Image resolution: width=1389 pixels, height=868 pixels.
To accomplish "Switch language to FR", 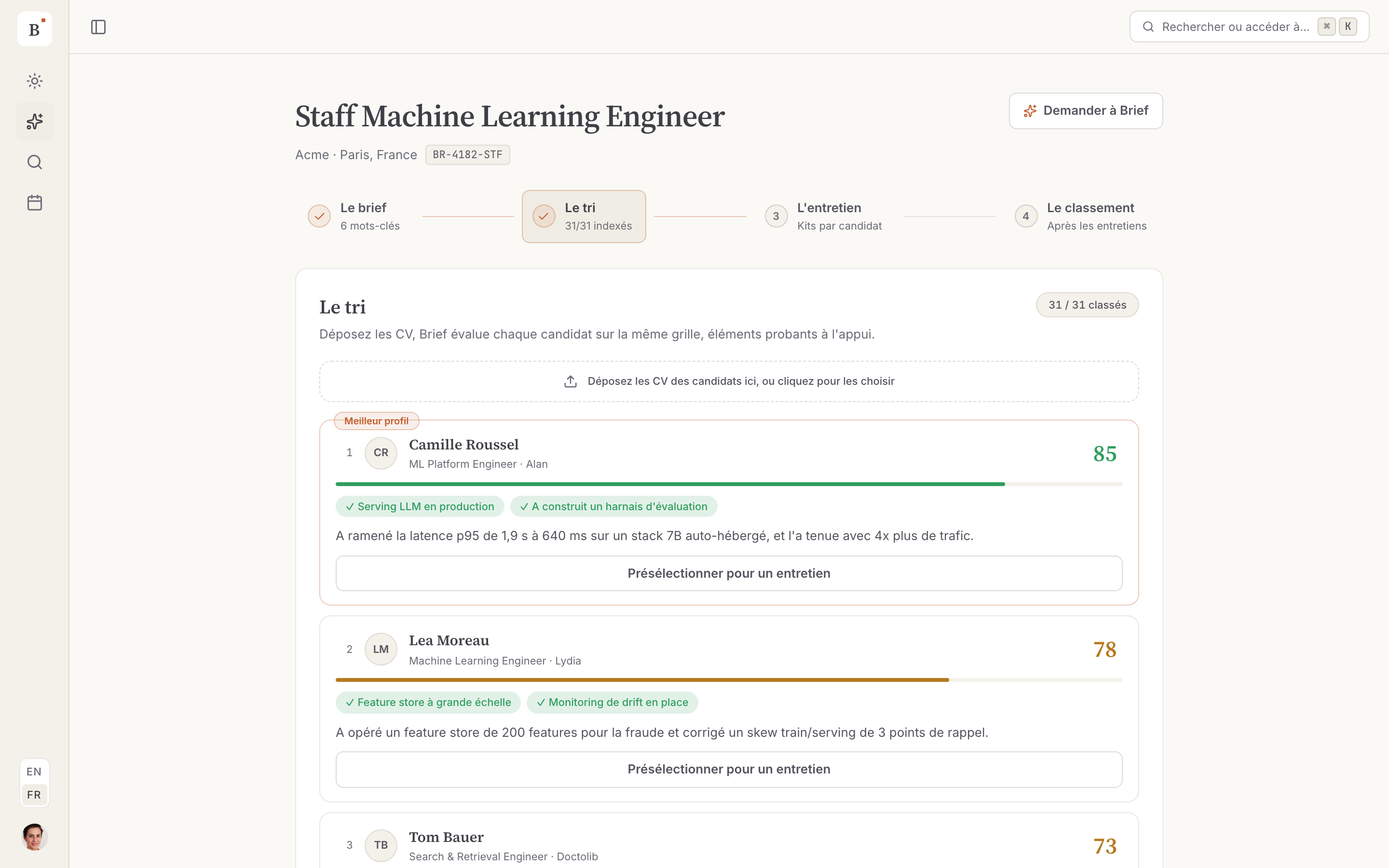I will 34,795.
